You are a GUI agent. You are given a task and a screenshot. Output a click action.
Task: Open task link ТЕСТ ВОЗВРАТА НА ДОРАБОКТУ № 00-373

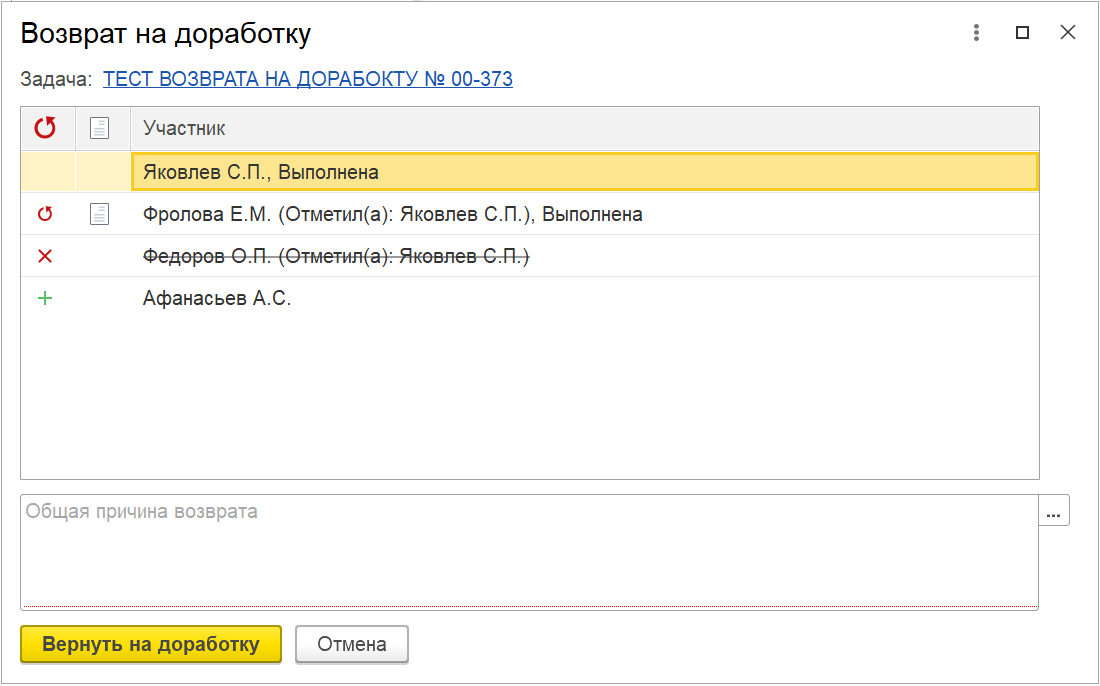pos(308,79)
